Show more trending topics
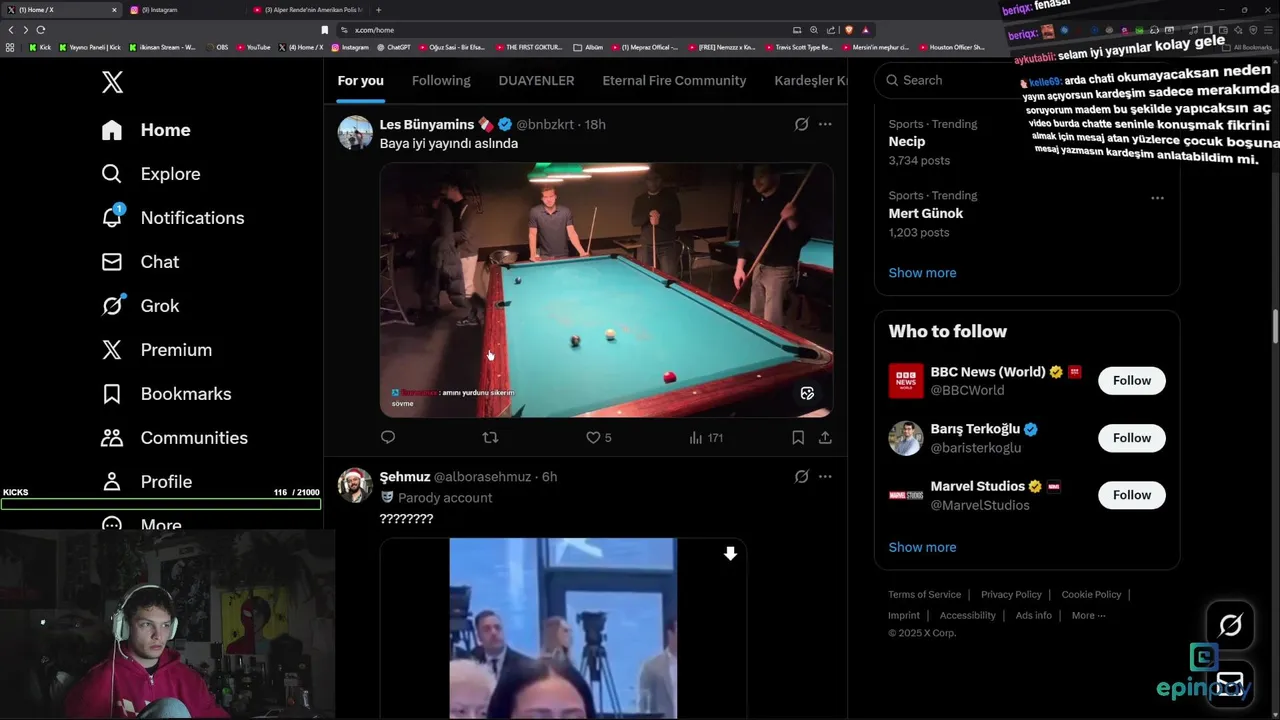1280x720 pixels. pos(922,272)
